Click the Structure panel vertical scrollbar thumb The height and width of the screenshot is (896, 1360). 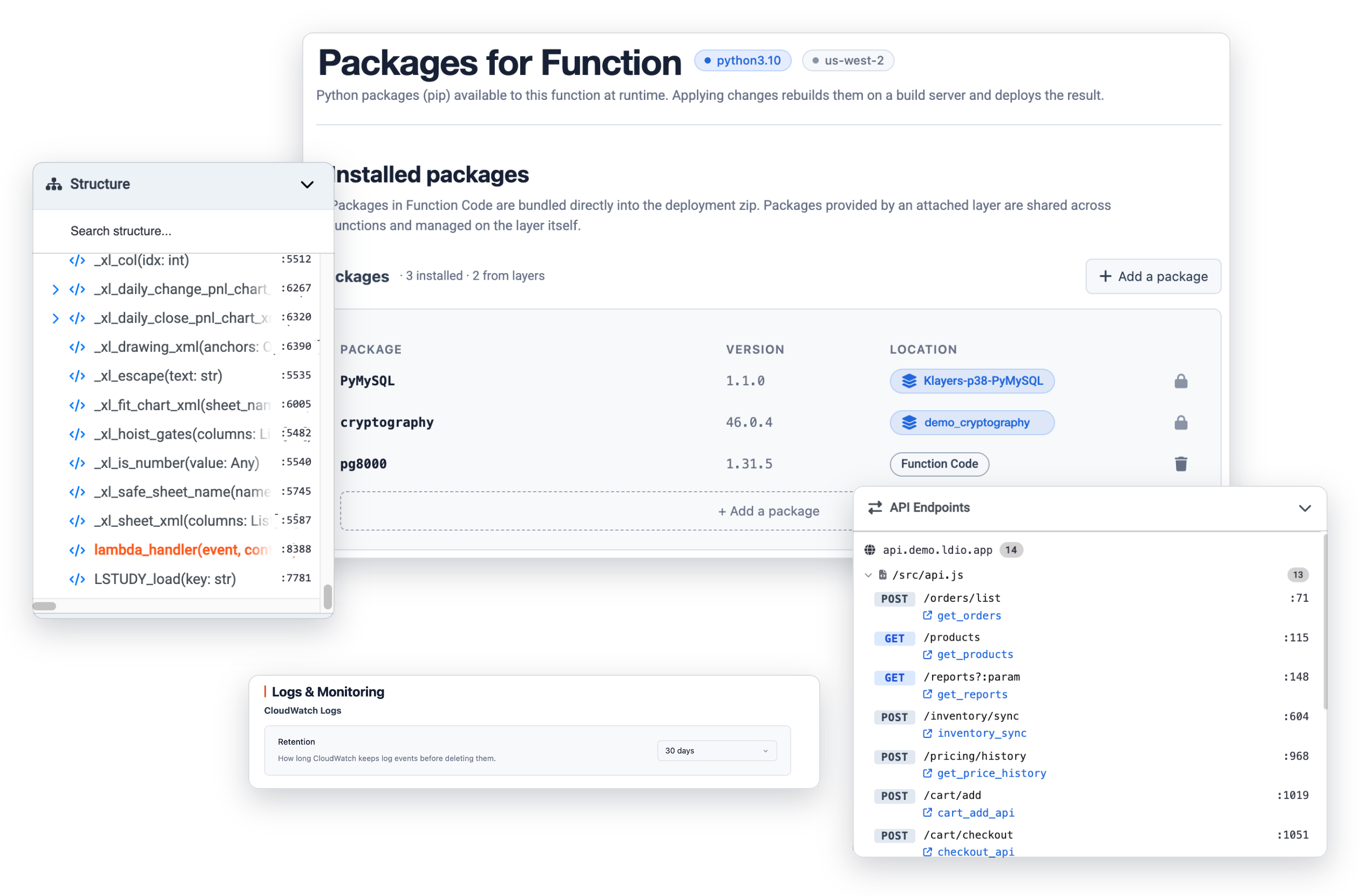point(328,597)
